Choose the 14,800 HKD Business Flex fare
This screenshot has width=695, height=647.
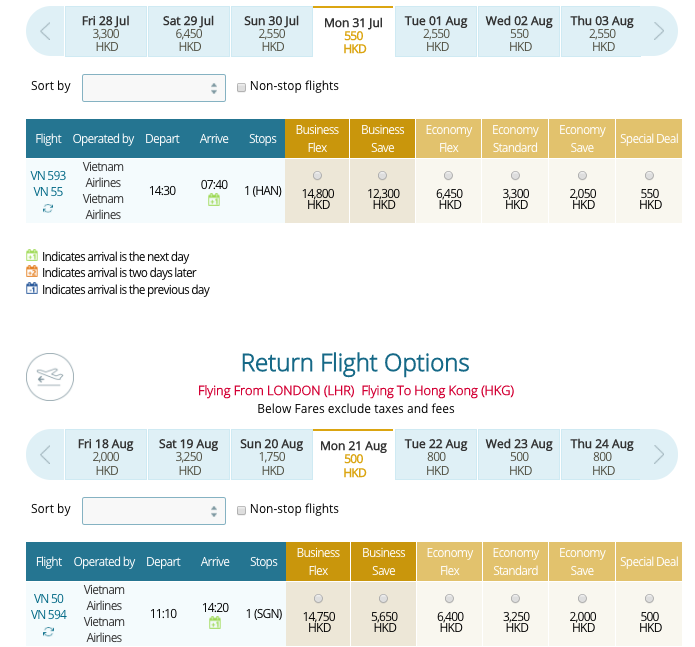click(317, 175)
